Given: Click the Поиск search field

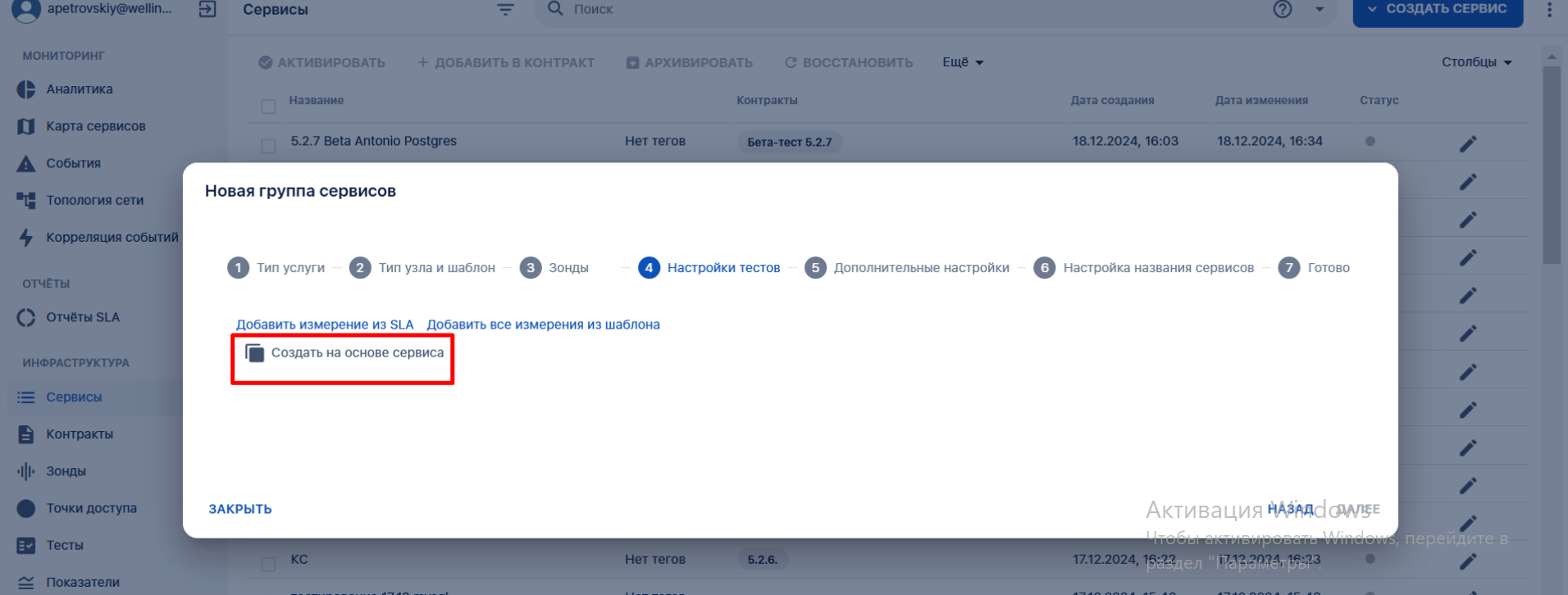Looking at the screenshot, I should [902, 10].
